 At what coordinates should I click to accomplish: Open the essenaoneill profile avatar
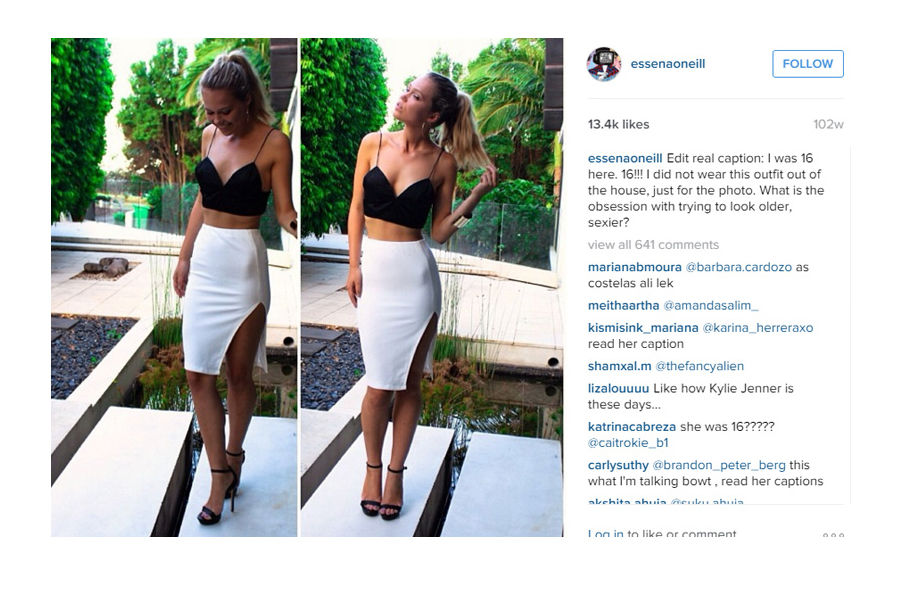603,64
